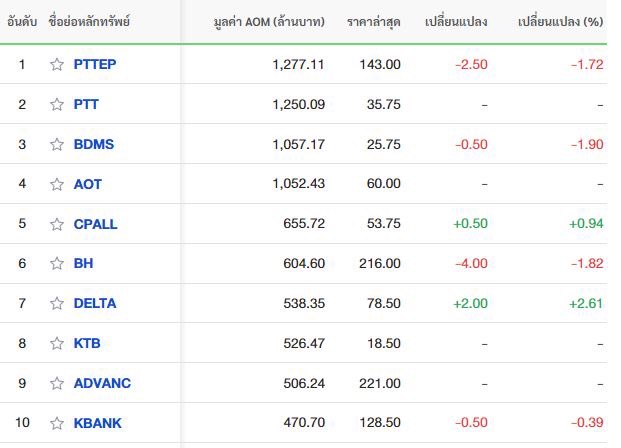Screen dimensions: 621x448
Task: Favorite BH using its star icon
Action: coord(57,263)
